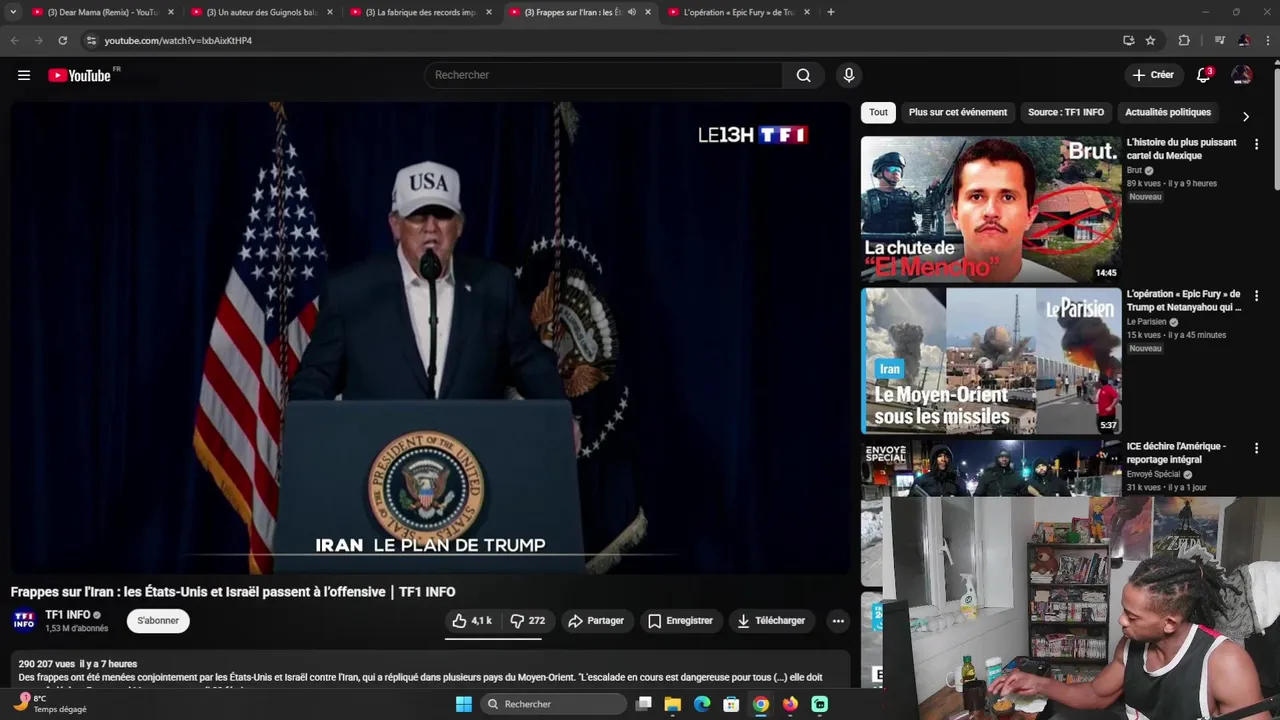Click the Partager share button
The image size is (1280, 720).
(596, 621)
